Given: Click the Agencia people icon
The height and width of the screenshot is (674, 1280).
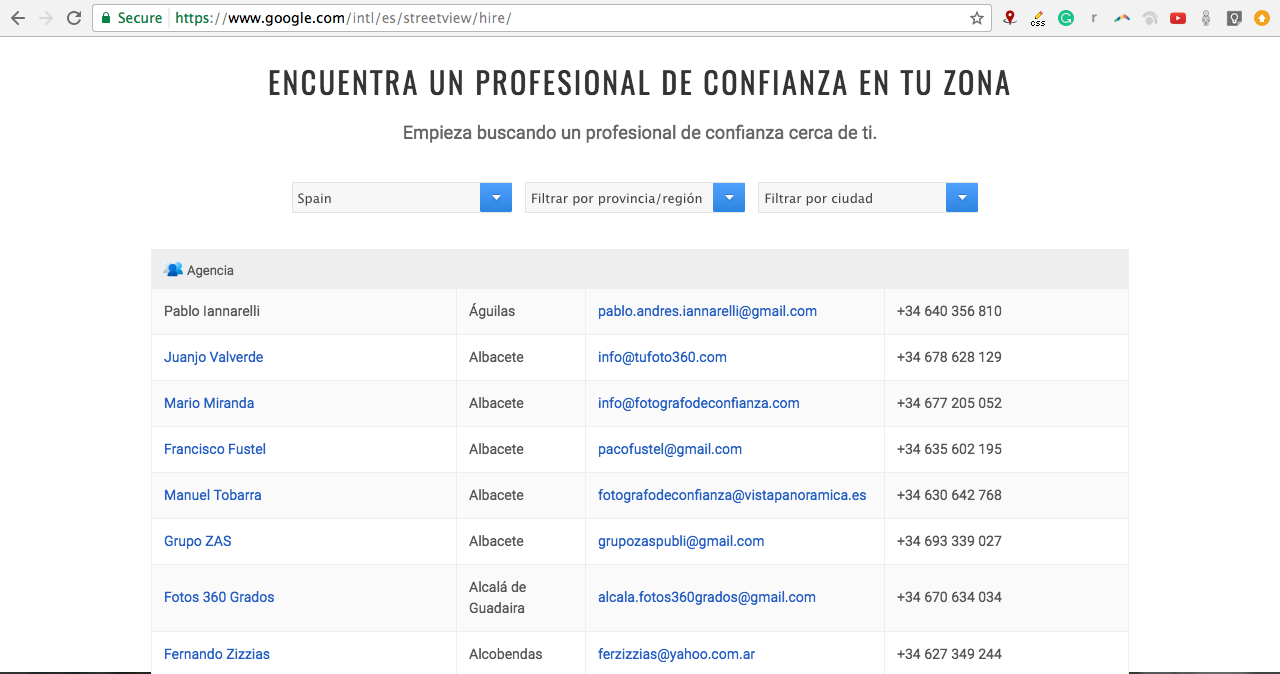Looking at the screenshot, I should (173, 270).
